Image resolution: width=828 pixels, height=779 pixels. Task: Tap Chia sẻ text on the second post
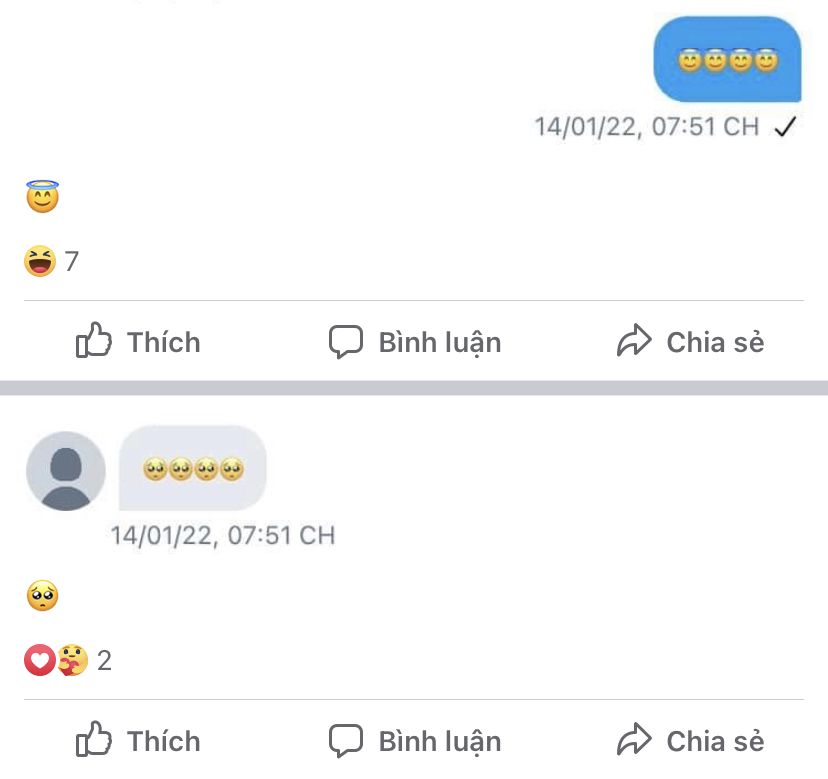click(x=715, y=741)
